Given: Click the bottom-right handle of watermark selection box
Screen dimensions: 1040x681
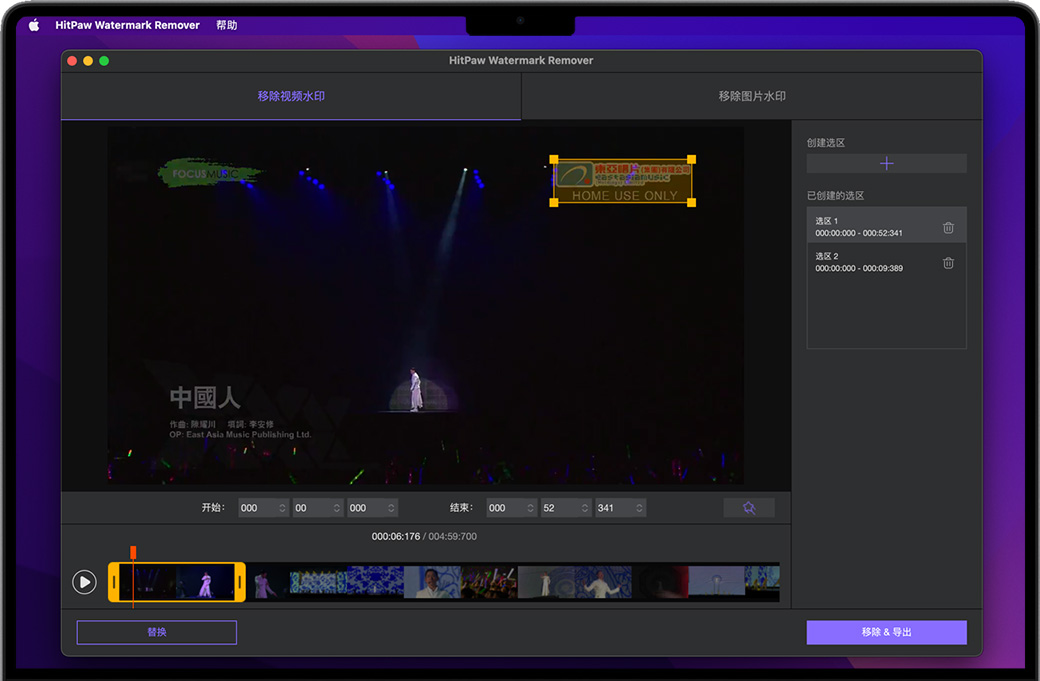Looking at the screenshot, I should [x=691, y=202].
